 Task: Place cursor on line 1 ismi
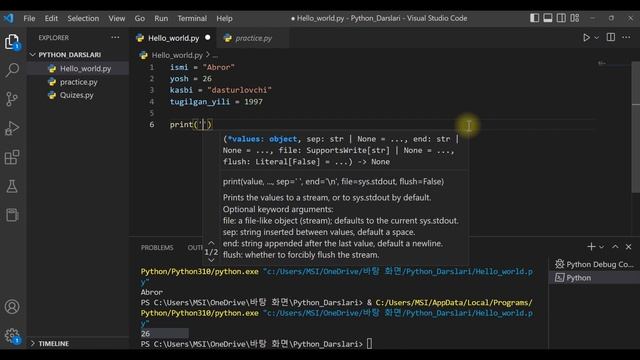[179, 67]
